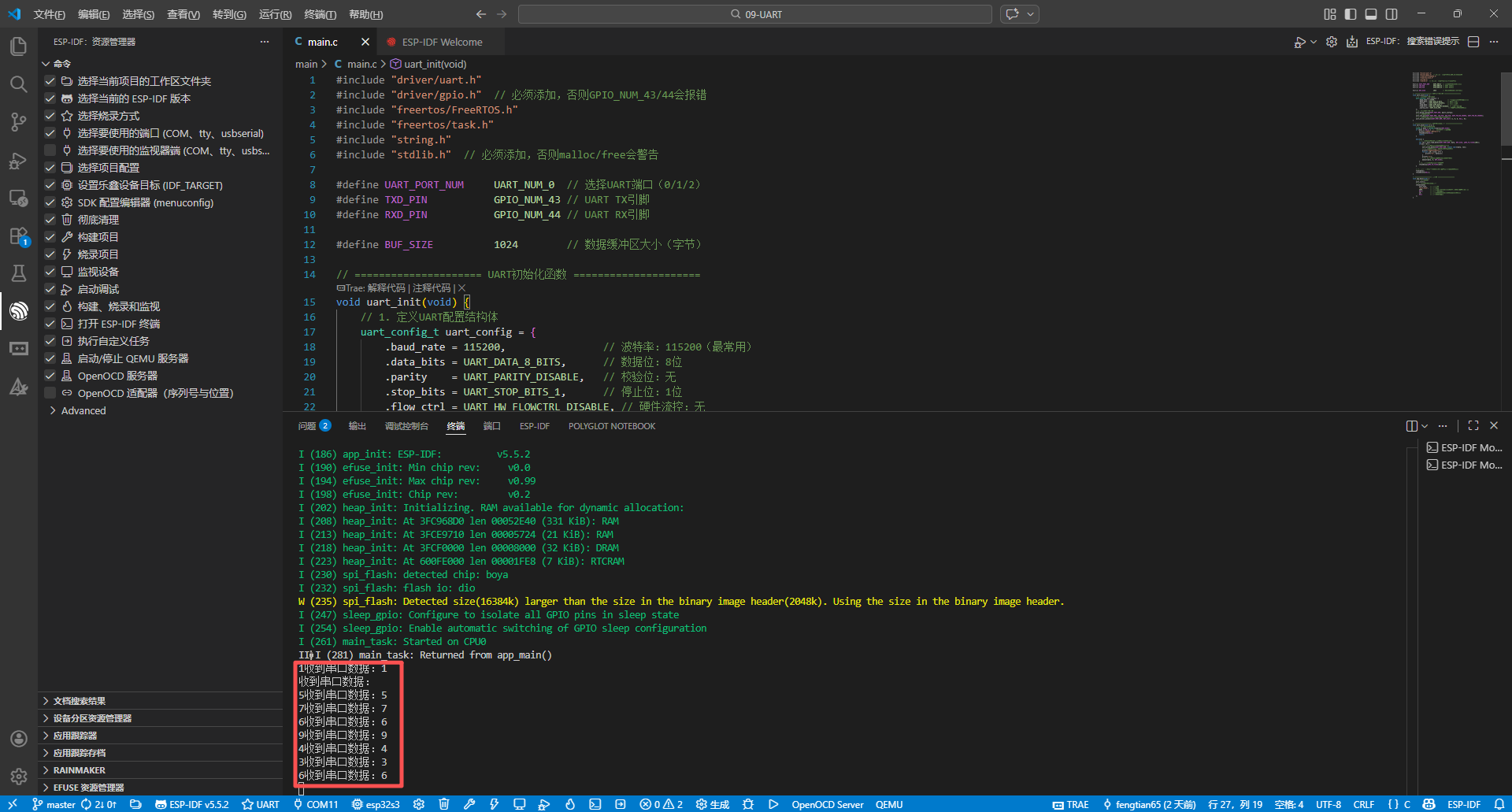1512x812 pixels.
Task: Click the monitor device icon in status bar
Action: click(x=520, y=804)
